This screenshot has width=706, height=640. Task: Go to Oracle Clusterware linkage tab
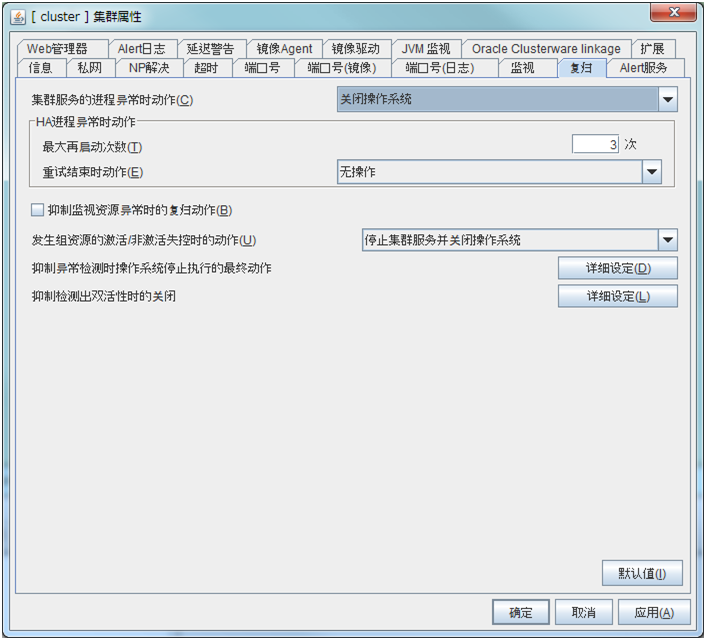[546, 49]
